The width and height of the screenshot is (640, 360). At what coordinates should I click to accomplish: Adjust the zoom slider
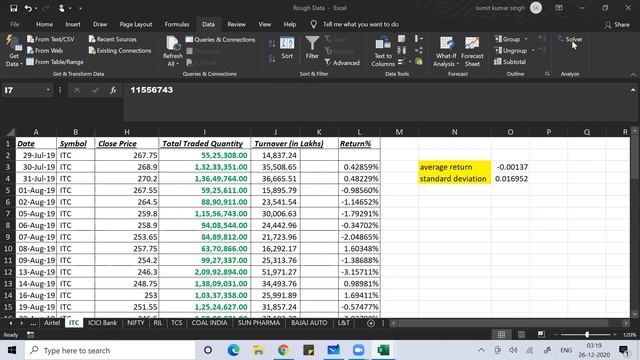coord(587,335)
